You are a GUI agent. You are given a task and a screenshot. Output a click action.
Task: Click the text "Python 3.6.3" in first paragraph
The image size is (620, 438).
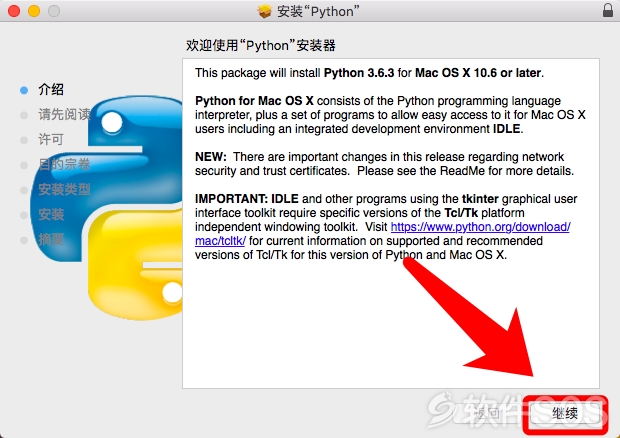pos(359,73)
